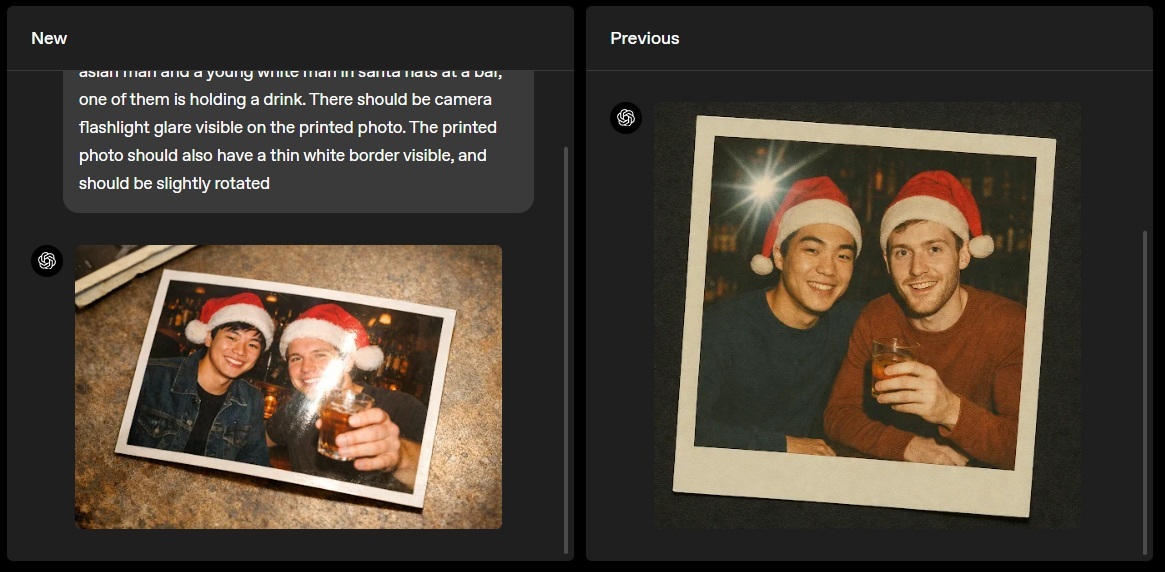Click the Santa hat of the blue-sweater man
This screenshot has width=1165, height=572.
click(x=806, y=219)
